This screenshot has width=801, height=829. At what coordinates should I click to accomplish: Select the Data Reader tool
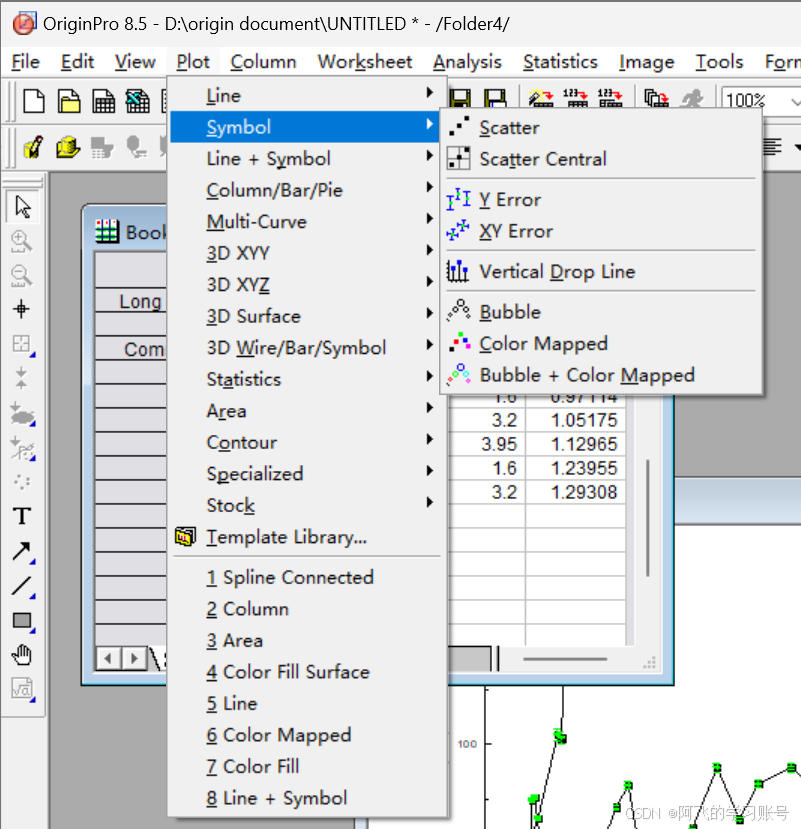[22, 344]
